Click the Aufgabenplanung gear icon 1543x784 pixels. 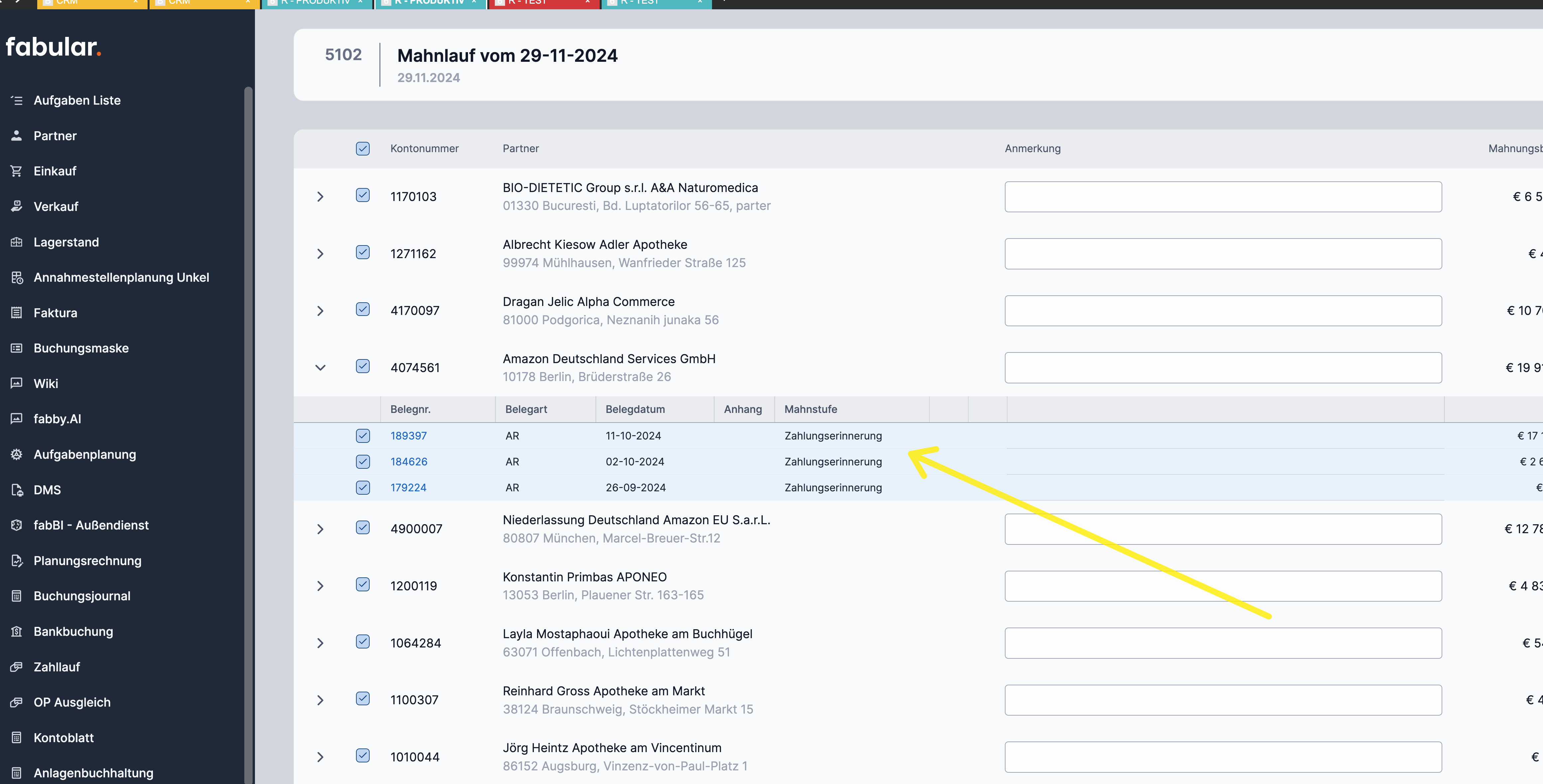tap(17, 454)
